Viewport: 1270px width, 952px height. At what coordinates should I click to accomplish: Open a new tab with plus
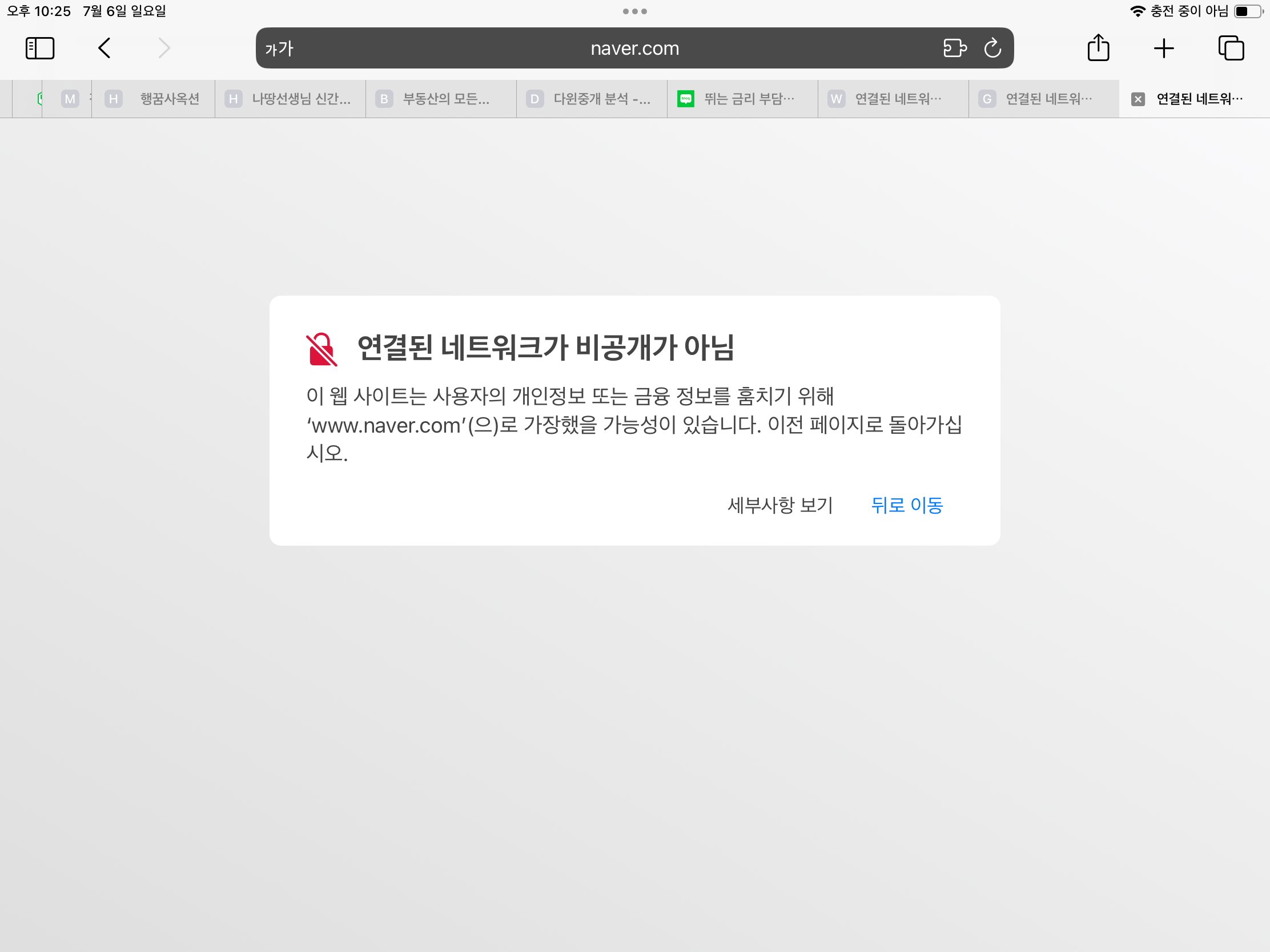click(1164, 48)
